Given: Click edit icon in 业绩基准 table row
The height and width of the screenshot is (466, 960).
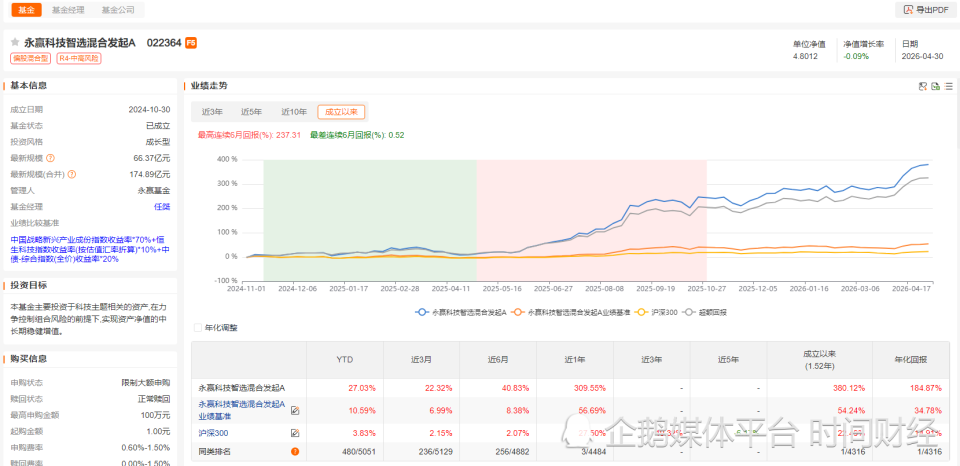Looking at the screenshot, I should click(x=295, y=410).
